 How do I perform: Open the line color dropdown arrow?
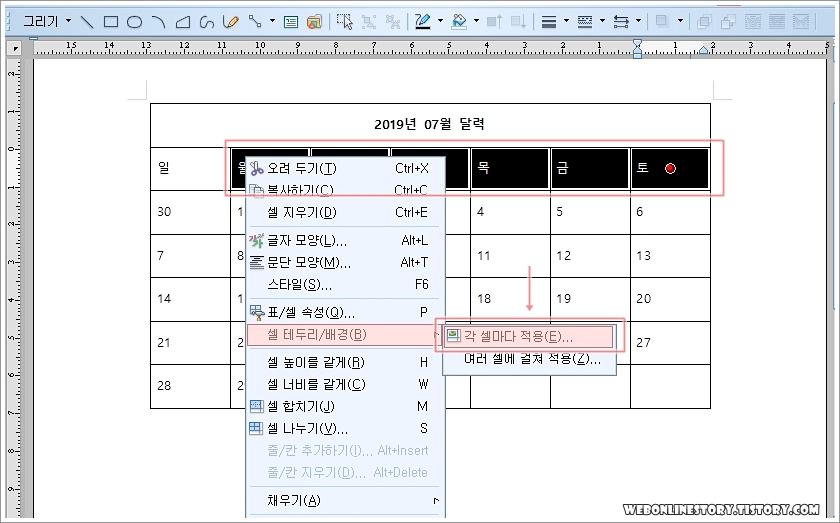point(440,21)
